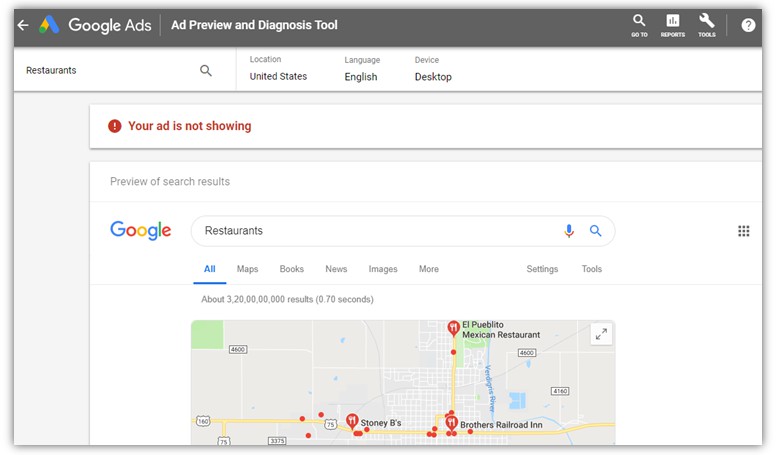Click the microphone voice search icon
Viewport: 777px width, 455px height.
pyautogui.click(x=569, y=230)
